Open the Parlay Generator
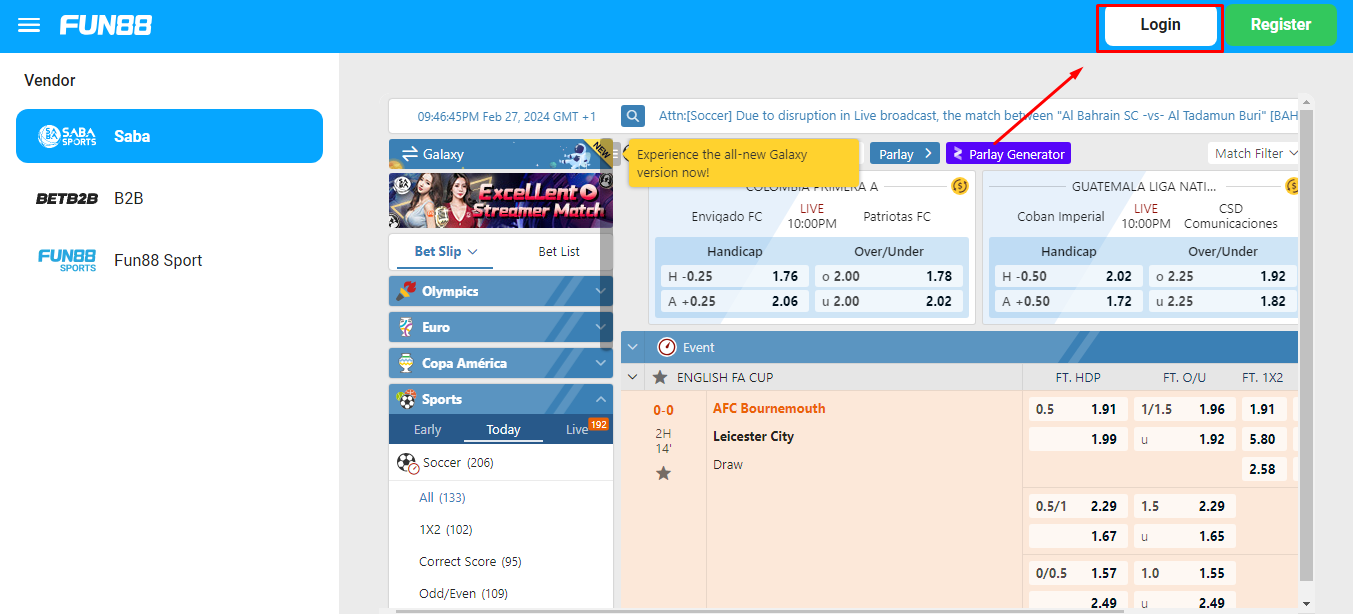1353x614 pixels. (1008, 153)
